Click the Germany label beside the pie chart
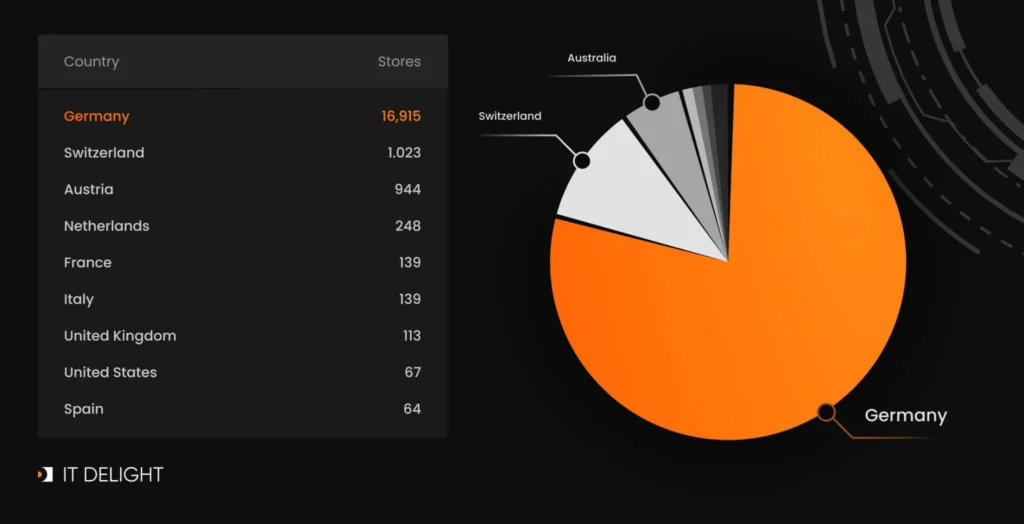The height and width of the screenshot is (524, 1024). (905, 415)
